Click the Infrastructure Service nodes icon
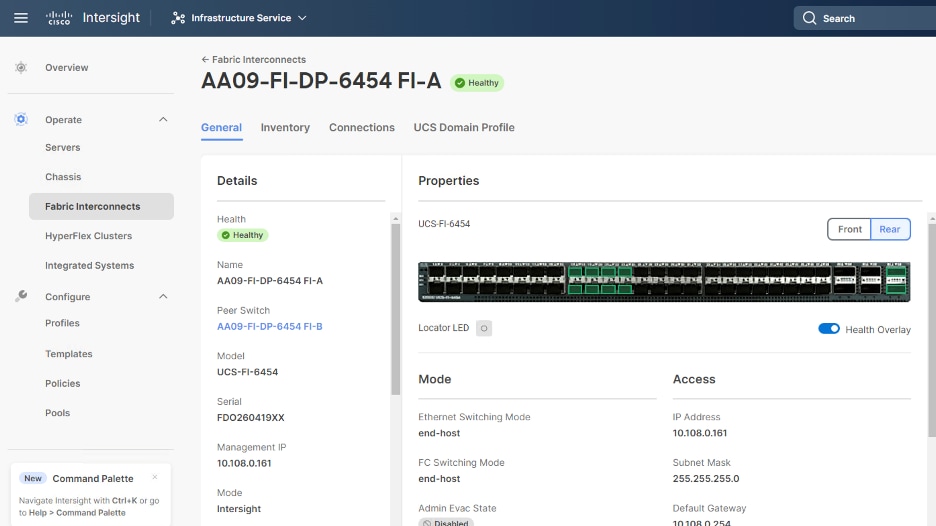Viewport: 936px width, 526px height. [x=178, y=18]
